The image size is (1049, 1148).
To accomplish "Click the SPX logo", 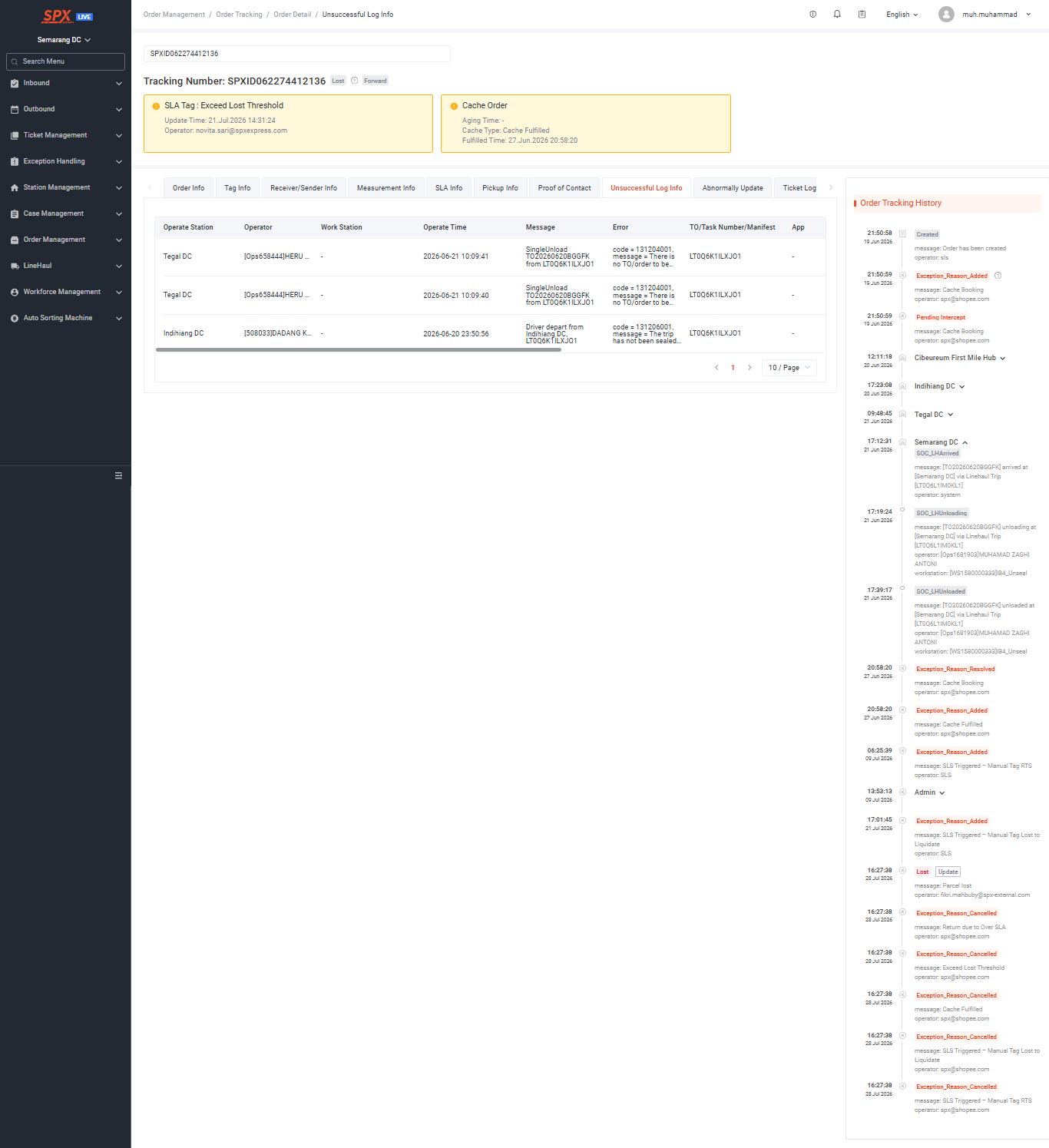I will point(58,16).
